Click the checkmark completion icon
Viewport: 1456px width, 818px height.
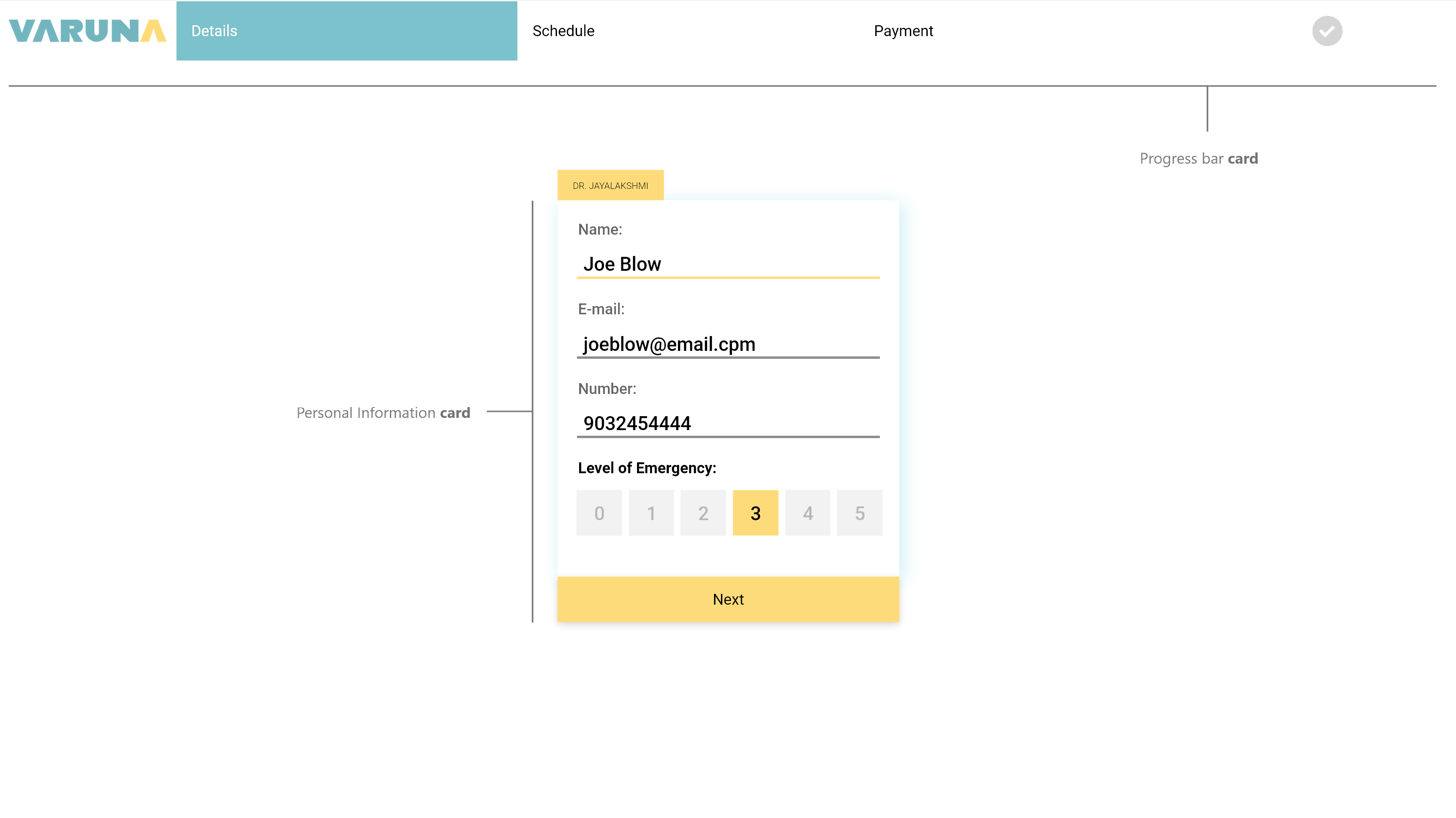[1327, 31]
